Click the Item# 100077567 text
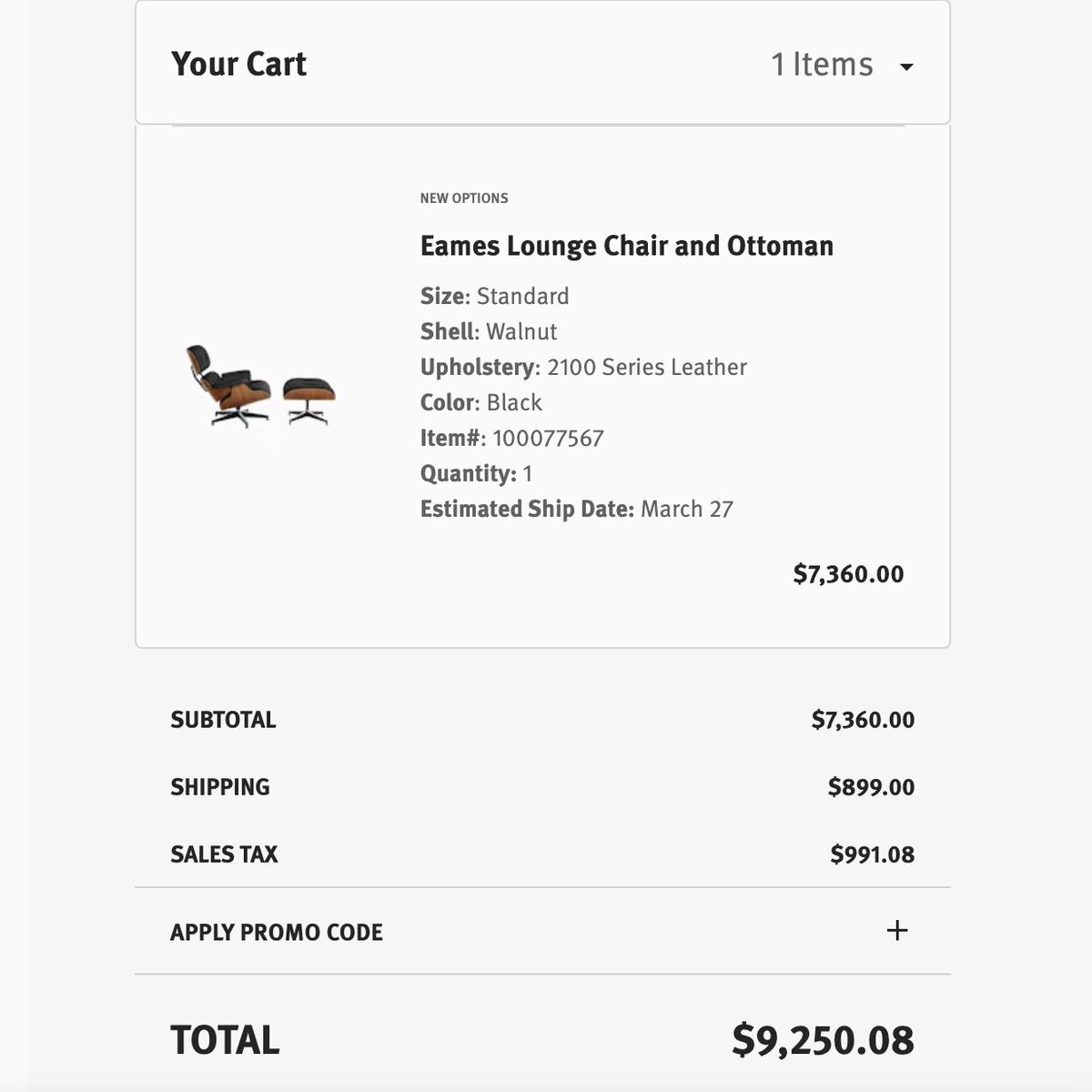 pos(511,438)
